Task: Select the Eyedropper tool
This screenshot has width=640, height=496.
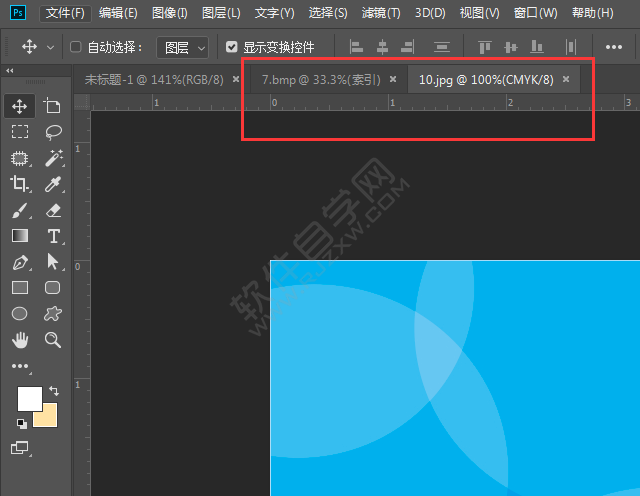Action: 53,184
